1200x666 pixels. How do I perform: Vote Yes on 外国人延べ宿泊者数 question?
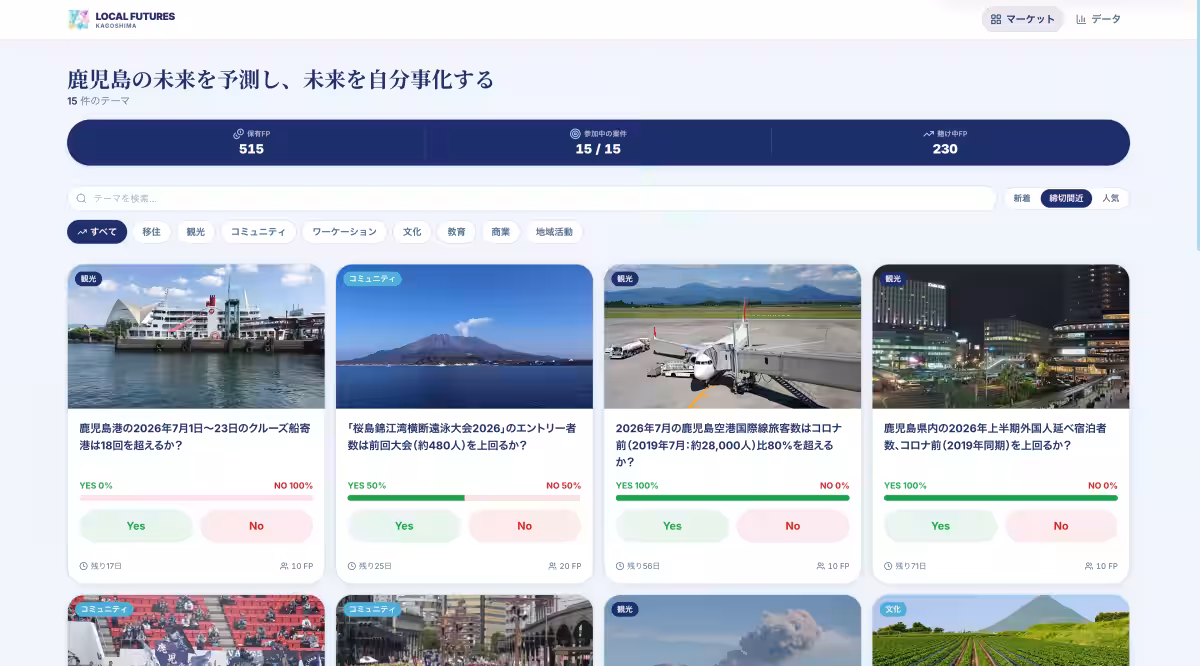[941, 526]
